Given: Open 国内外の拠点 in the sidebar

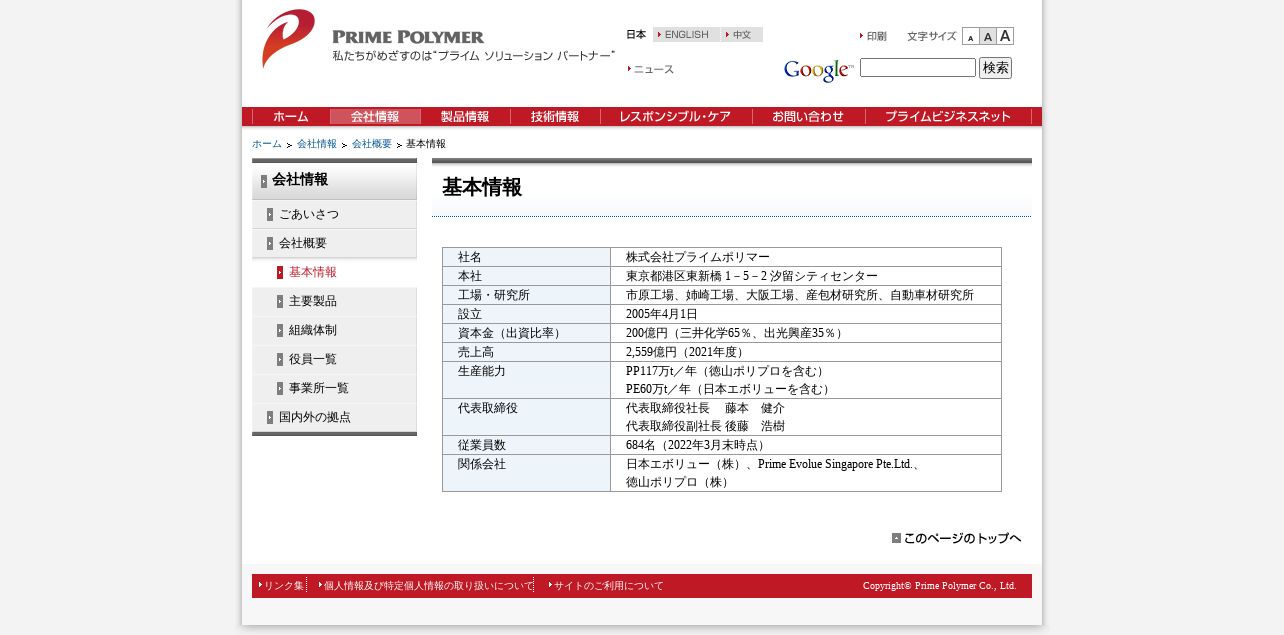Looking at the screenshot, I should [334, 417].
